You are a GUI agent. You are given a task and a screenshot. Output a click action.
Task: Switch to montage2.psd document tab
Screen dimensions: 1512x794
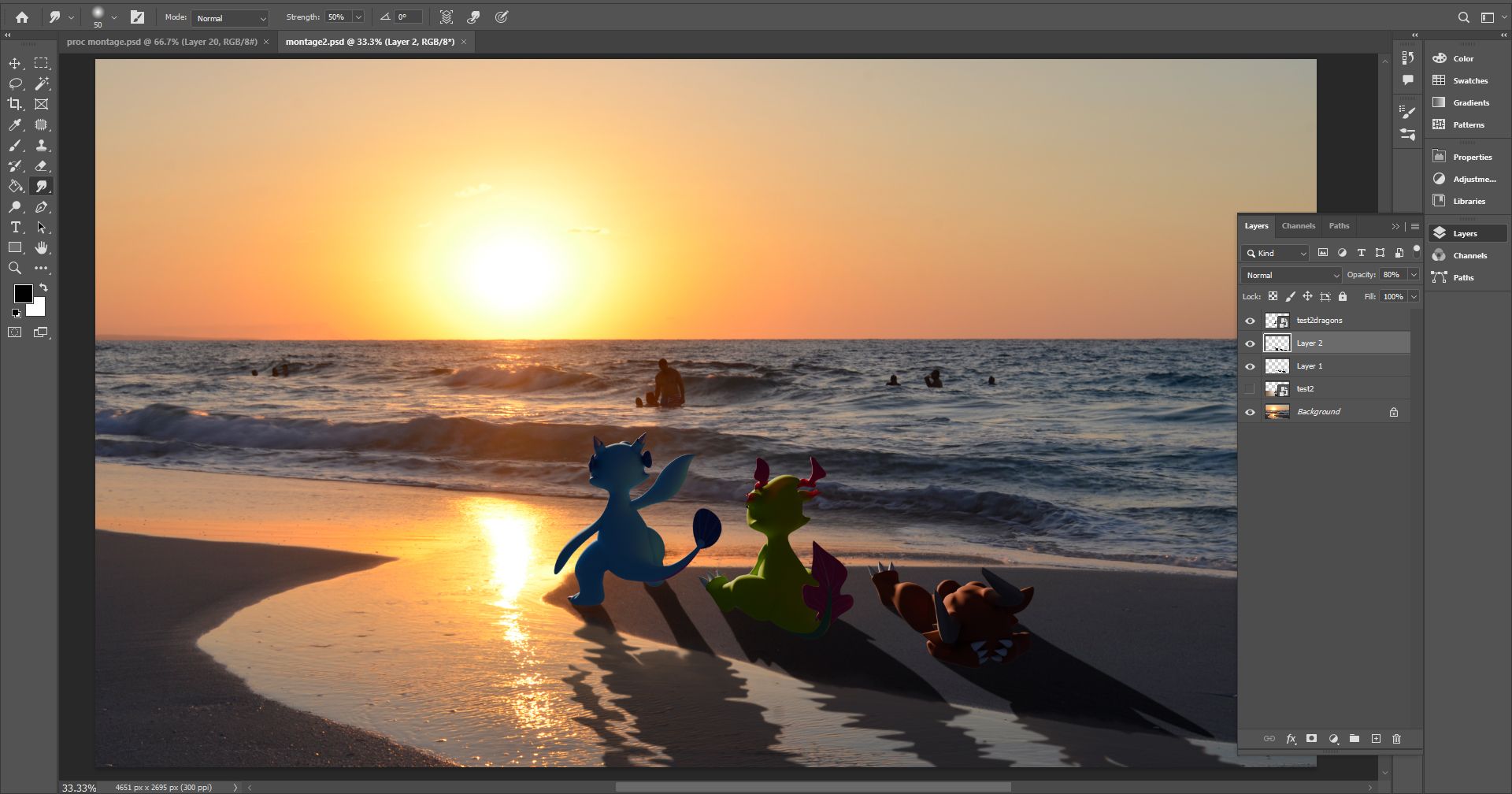point(370,42)
